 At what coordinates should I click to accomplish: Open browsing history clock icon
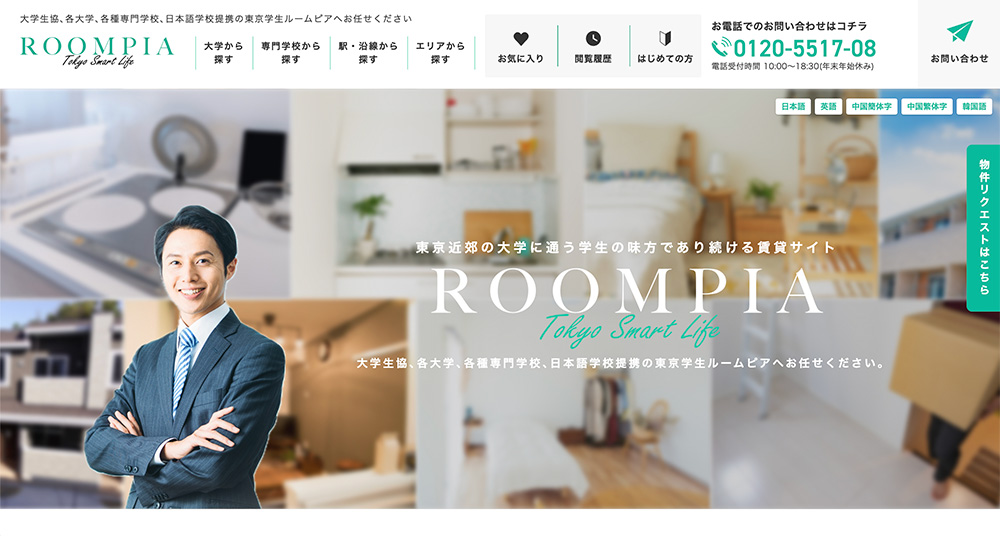coord(593,38)
